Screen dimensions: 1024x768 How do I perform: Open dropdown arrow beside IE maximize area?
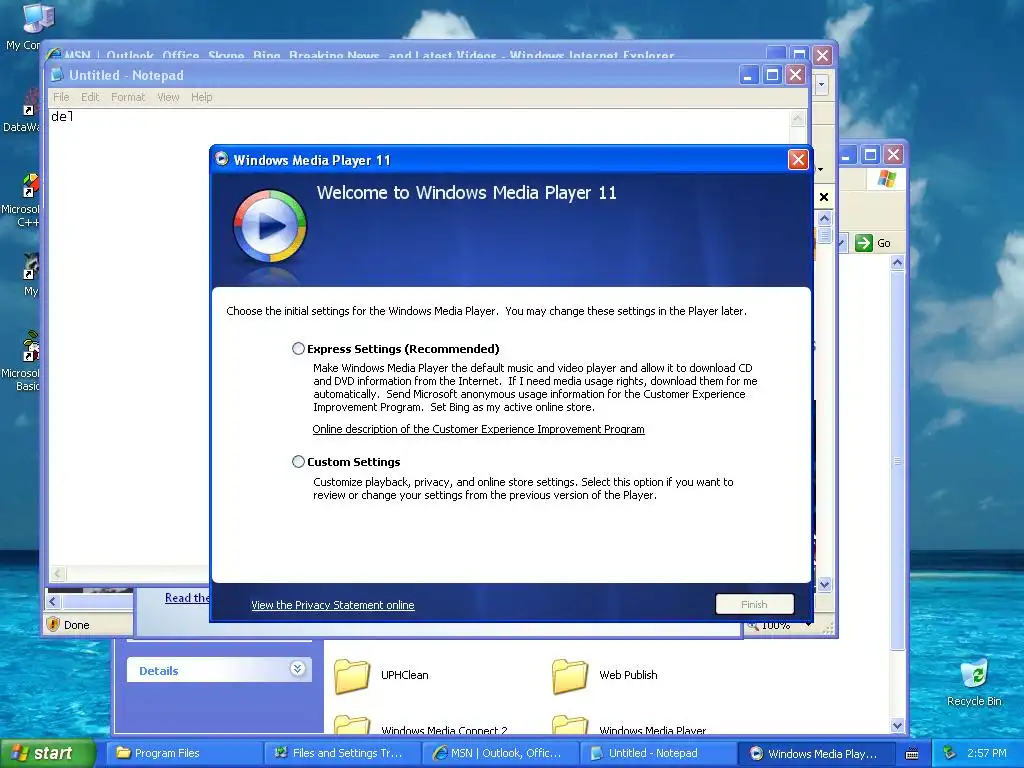(822, 84)
